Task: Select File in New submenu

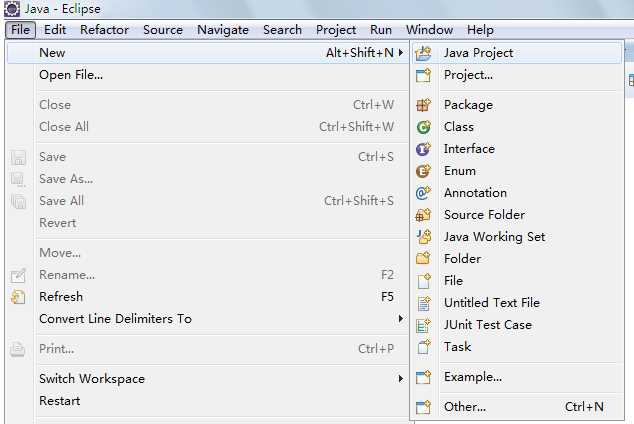Action: tap(517, 281)
